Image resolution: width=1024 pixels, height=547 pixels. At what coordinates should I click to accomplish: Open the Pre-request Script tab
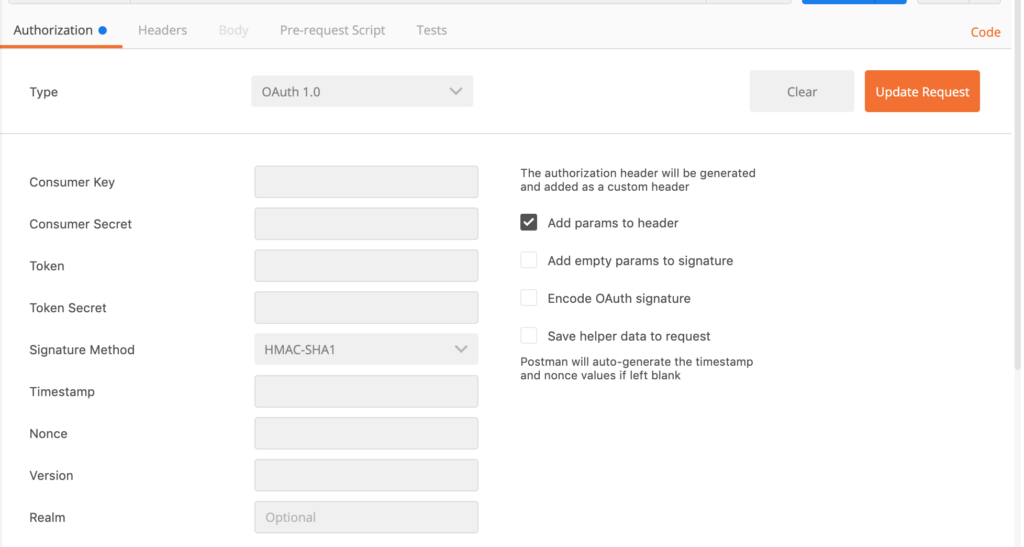point(332,30)
